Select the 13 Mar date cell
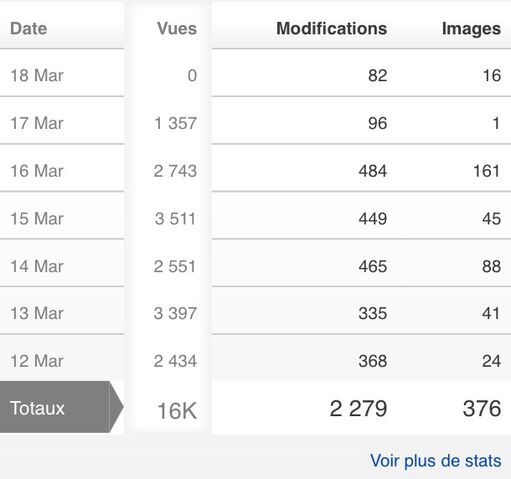The height and width of the screenshot is (479, 511). coord(37,313)
